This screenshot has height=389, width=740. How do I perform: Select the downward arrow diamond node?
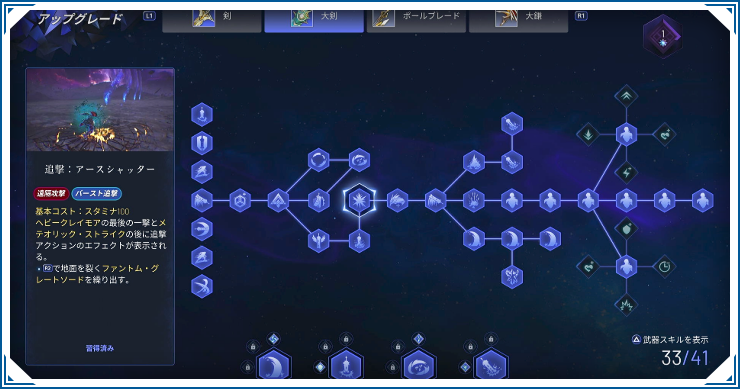pyautogui.click(x=588, y=135)
